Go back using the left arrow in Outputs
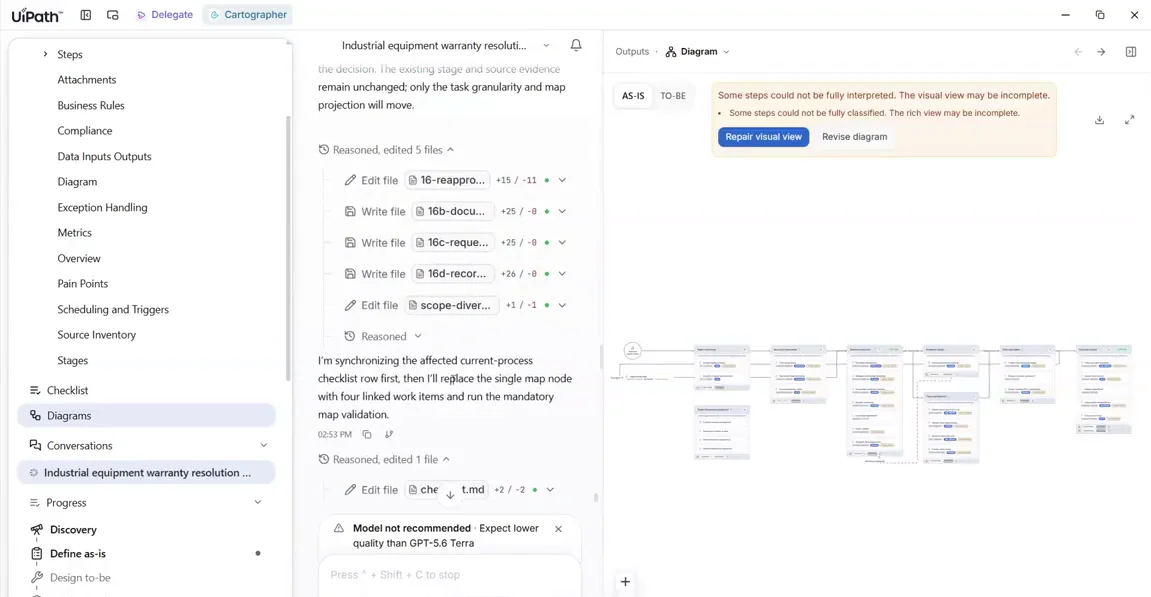This screenshot has height=597, width=1151. [x=1078, y=52]
